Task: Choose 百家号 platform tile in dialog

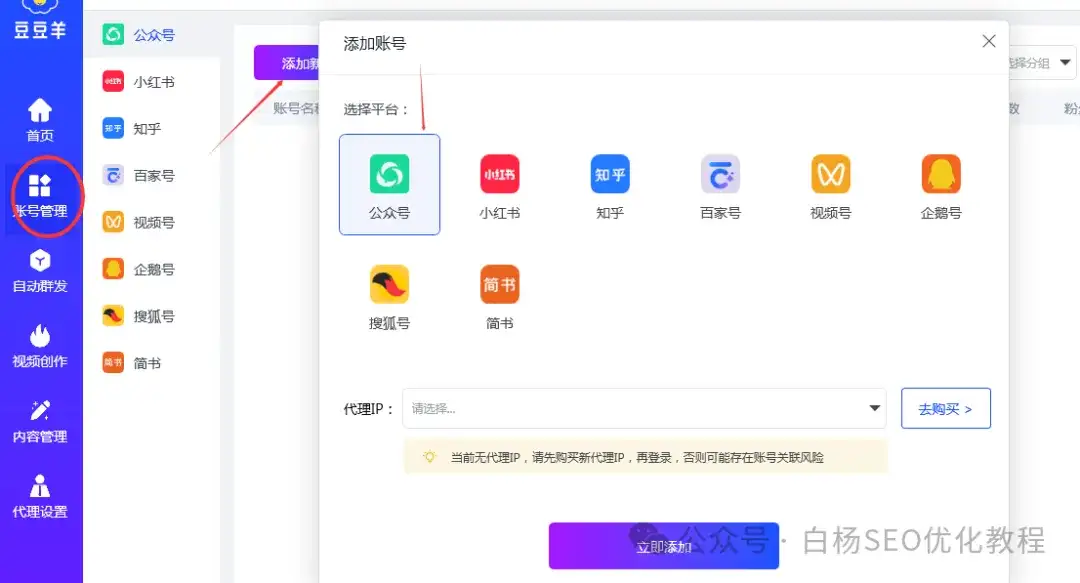Action: pos(720,185)
